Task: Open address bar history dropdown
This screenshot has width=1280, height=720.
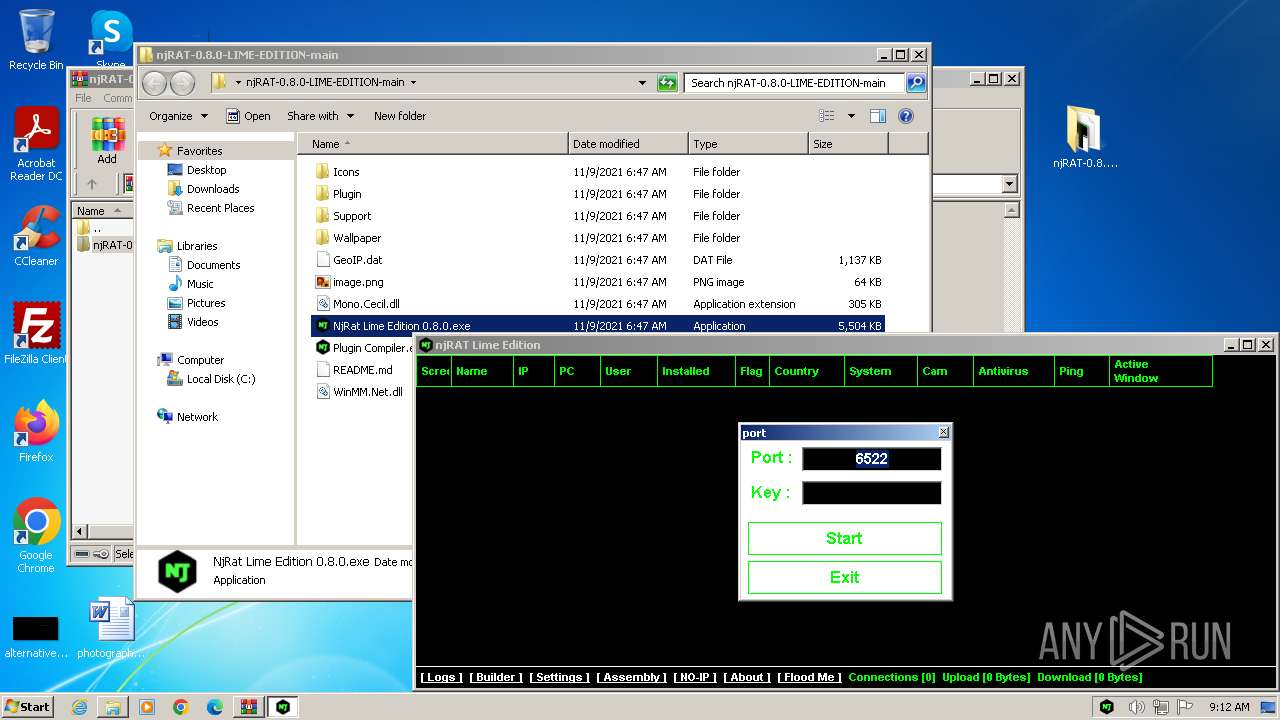Action: pos(642,83)
